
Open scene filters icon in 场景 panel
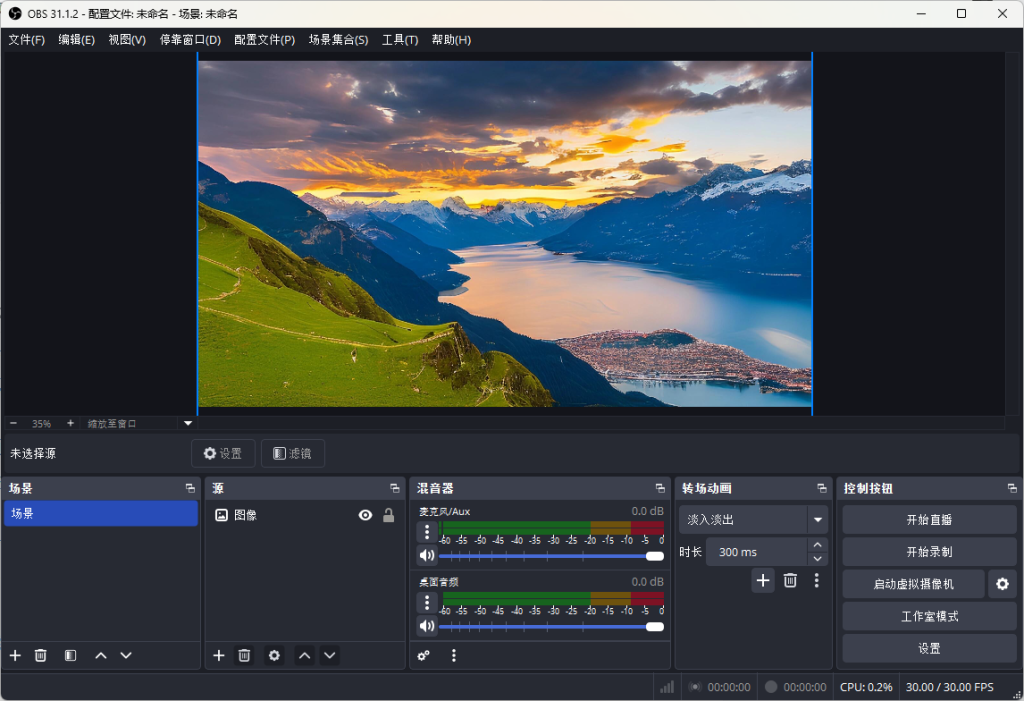coord(70,655)
